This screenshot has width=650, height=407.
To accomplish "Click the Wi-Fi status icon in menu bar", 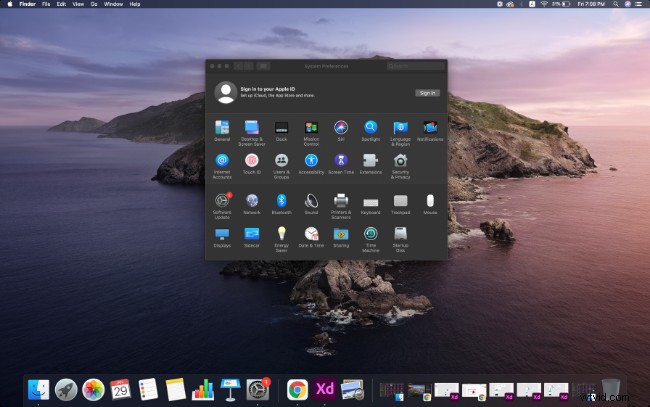I will (x=544, y=4).
